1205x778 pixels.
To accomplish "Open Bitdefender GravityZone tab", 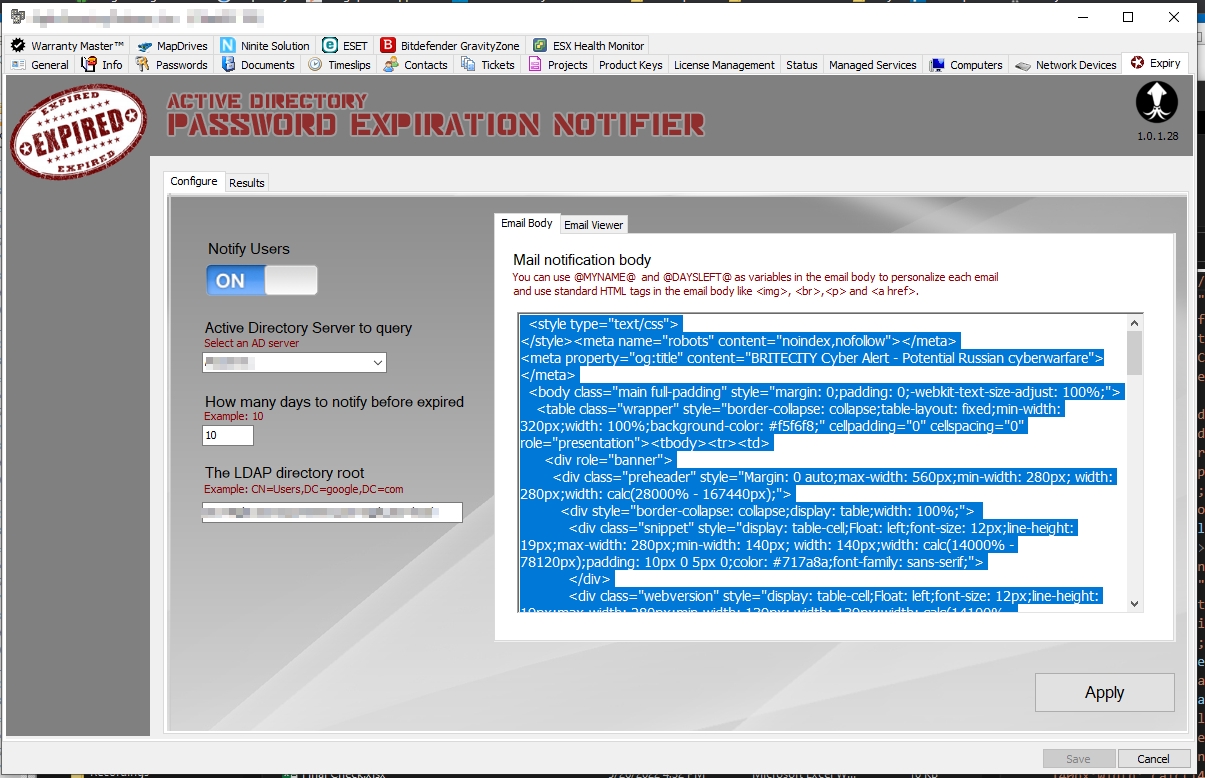I will click(453, 46).
